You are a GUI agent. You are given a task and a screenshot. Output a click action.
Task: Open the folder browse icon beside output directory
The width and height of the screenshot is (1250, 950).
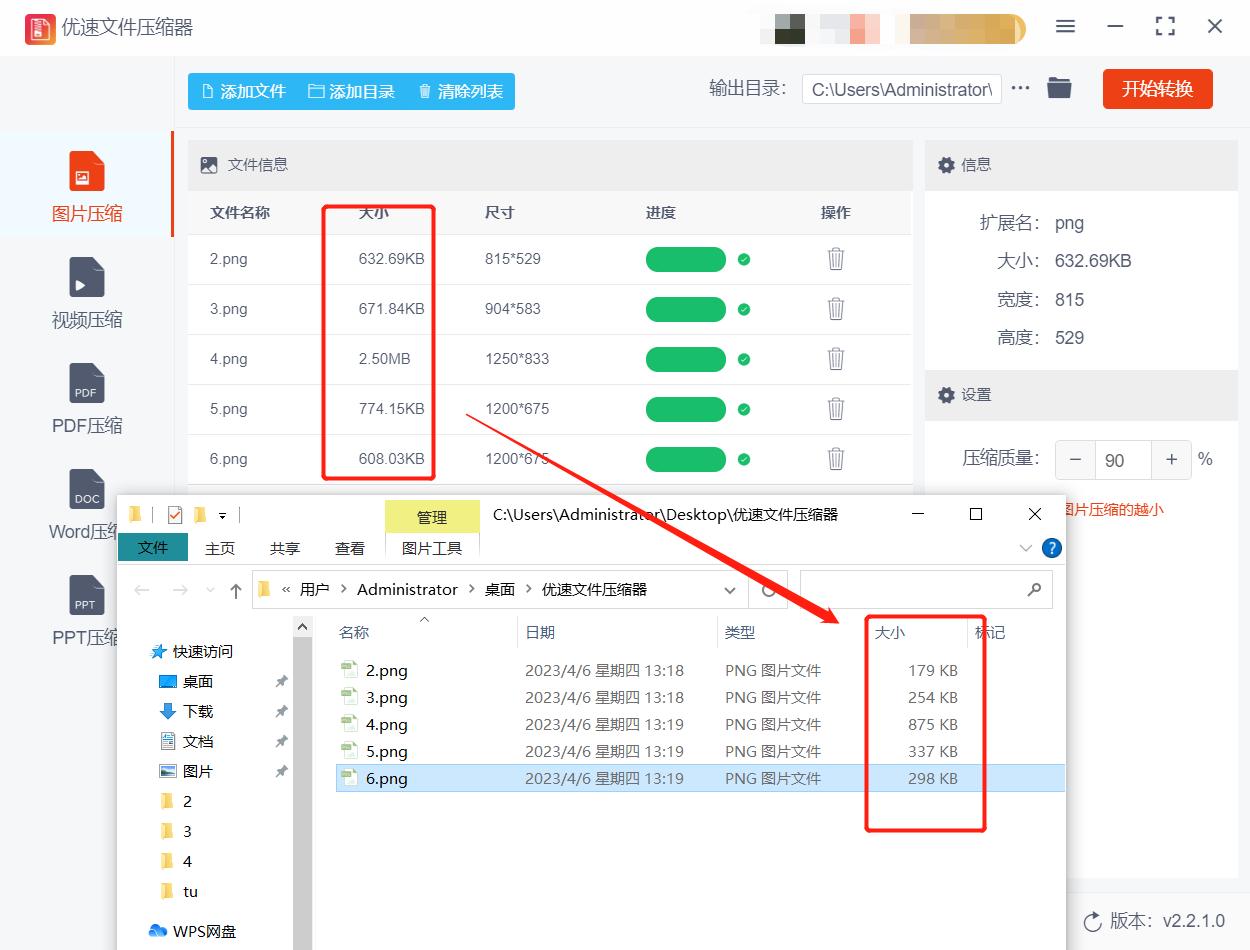(1059, 88)
